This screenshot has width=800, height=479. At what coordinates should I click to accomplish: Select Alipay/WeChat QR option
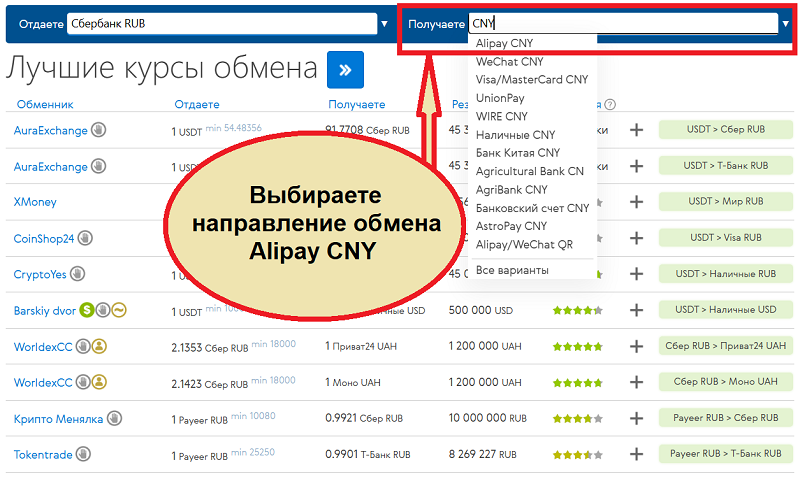tap(524, 244)
